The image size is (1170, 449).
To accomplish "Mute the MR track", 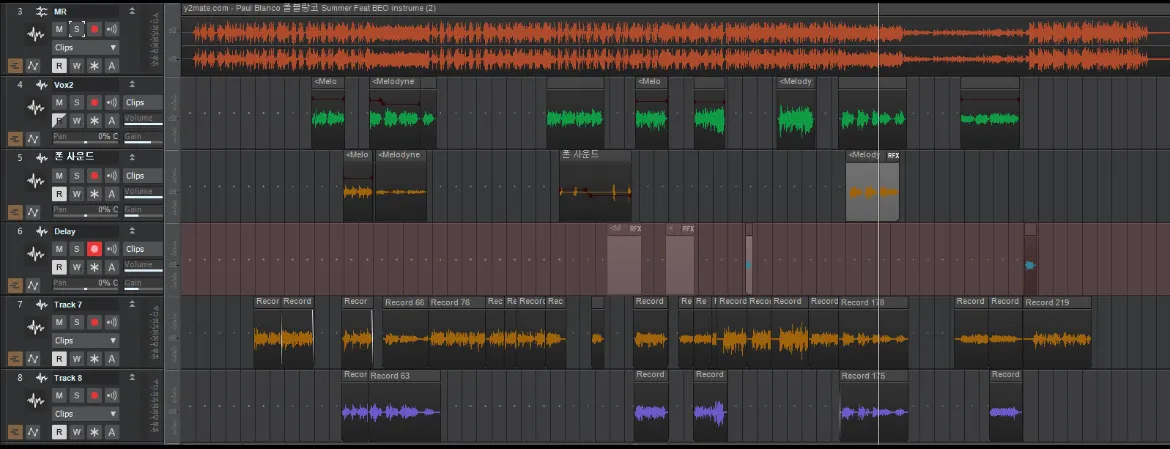I will point(59,29).
